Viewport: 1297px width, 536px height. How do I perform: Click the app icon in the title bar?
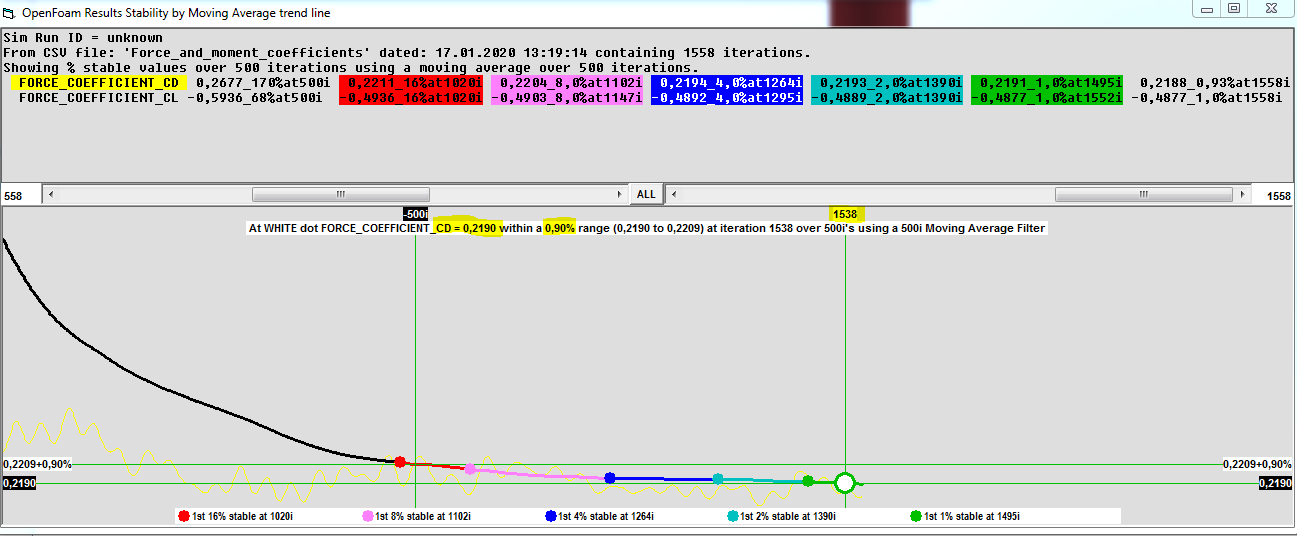tap(10, 13)
